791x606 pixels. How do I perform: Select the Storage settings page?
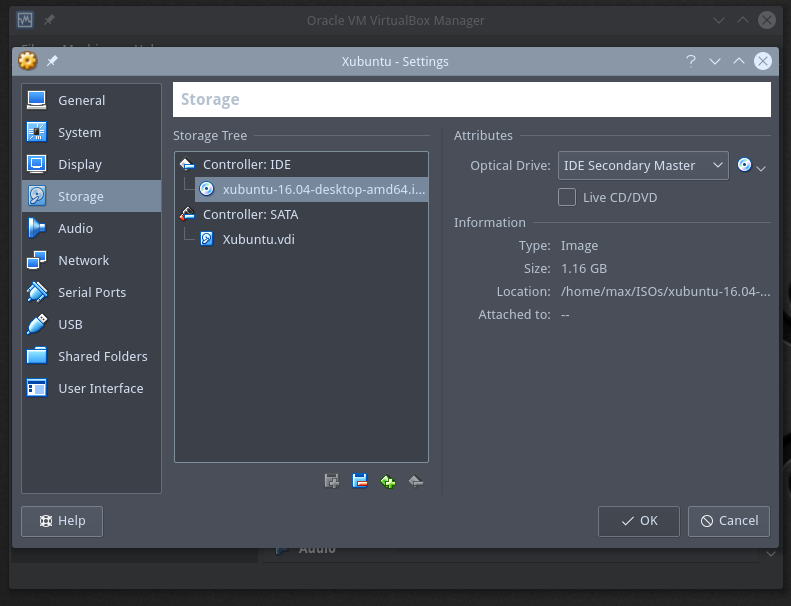91,196
